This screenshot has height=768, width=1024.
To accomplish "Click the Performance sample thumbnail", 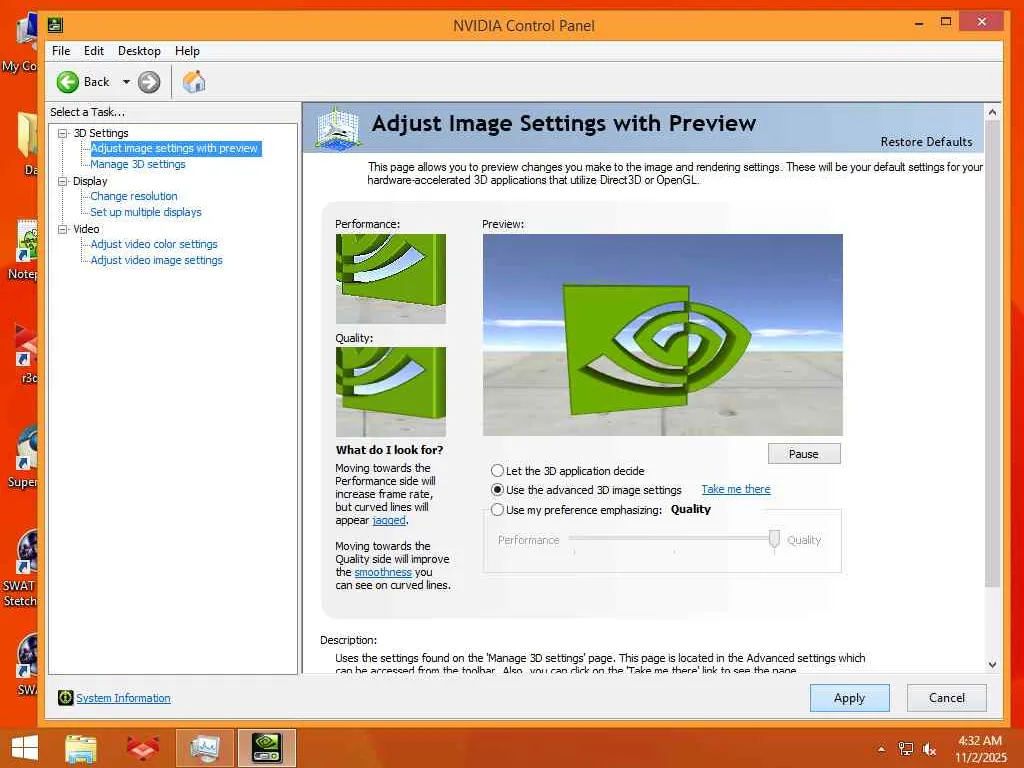I will tap(391, 279).
